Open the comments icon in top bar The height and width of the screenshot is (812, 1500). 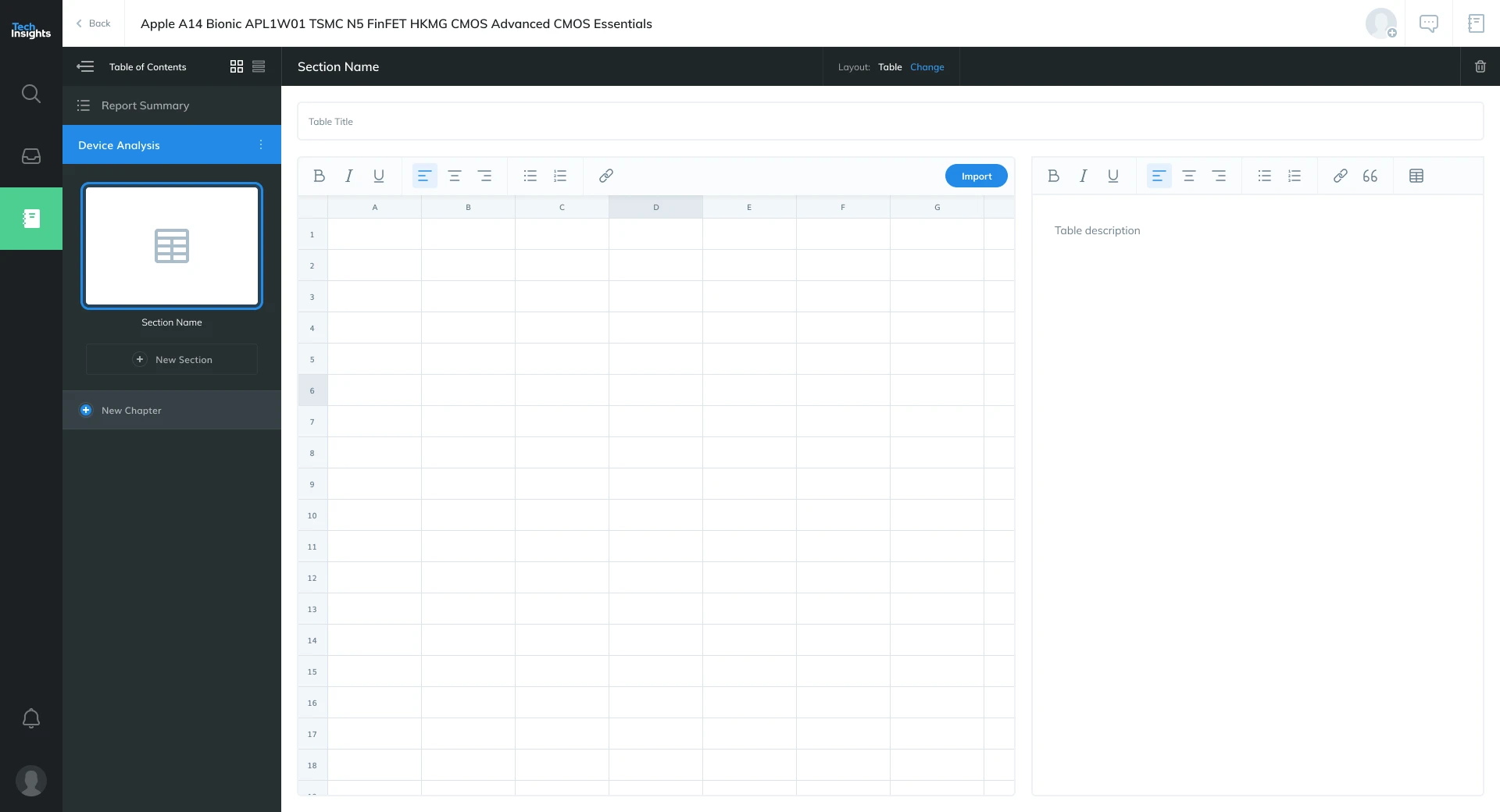tap(1429, 23)
